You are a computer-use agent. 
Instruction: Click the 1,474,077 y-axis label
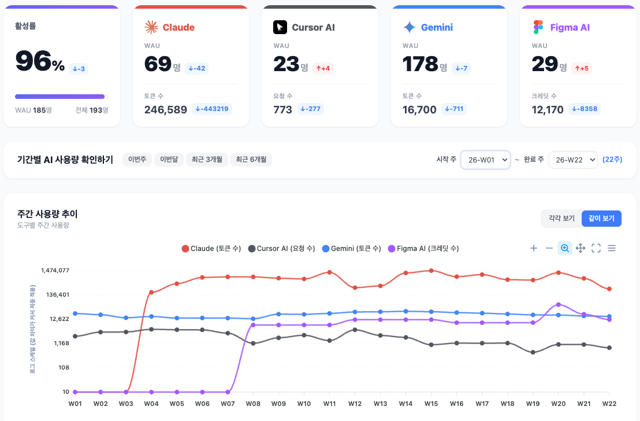coord(55,270)
